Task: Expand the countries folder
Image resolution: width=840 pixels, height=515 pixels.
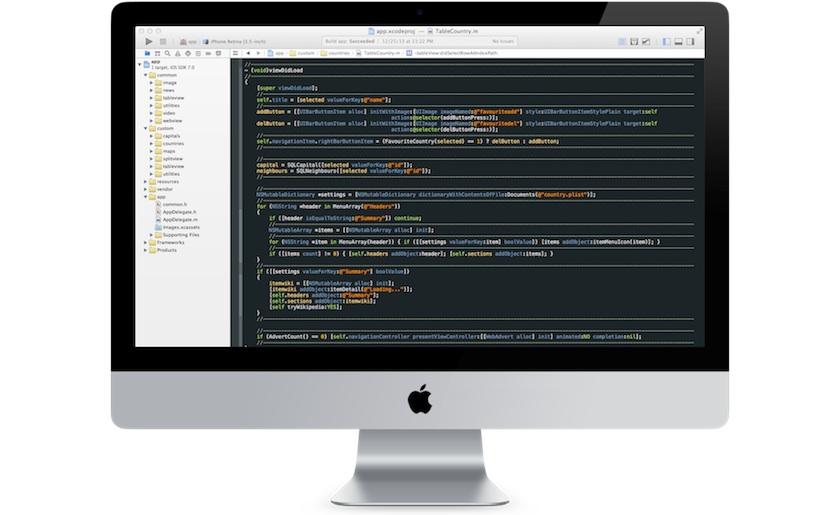Action: (152, 143)
